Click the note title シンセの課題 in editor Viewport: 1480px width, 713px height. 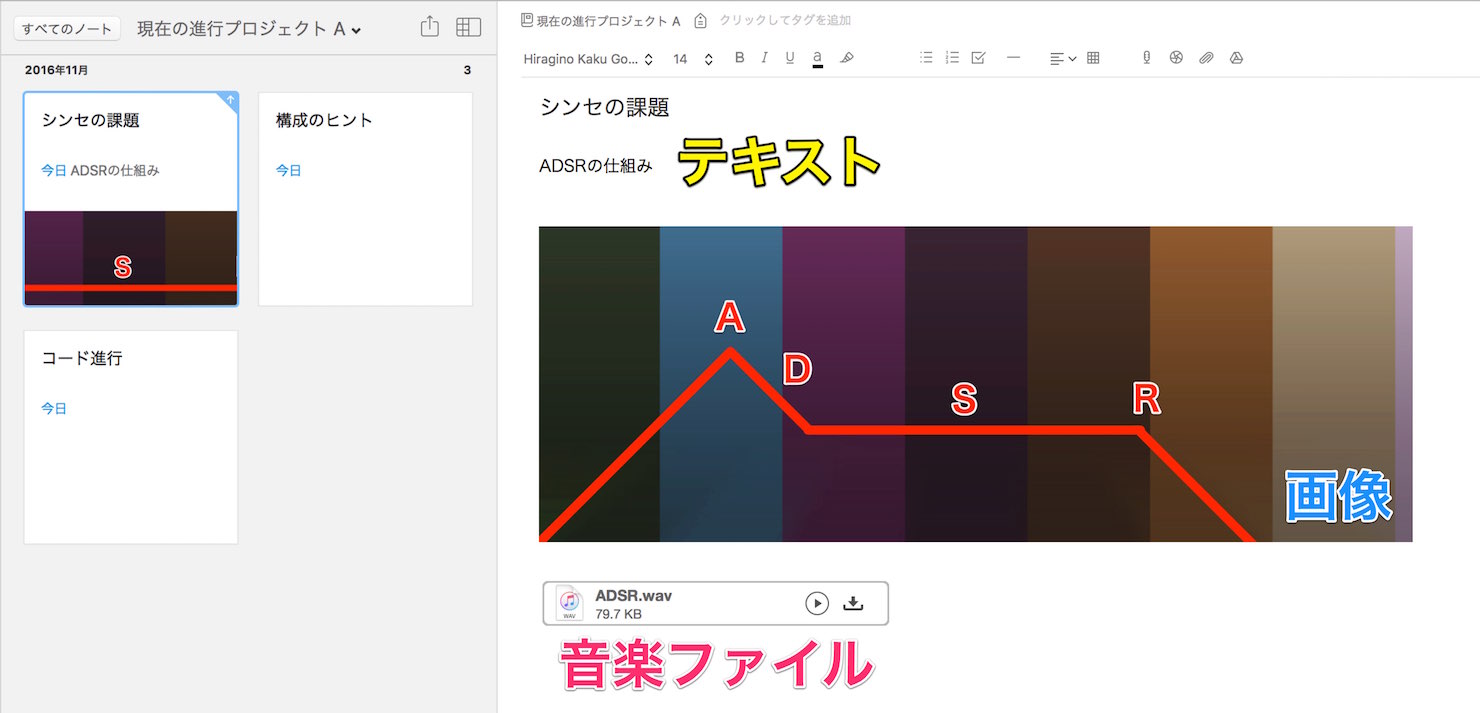click(x=604, y=107)
